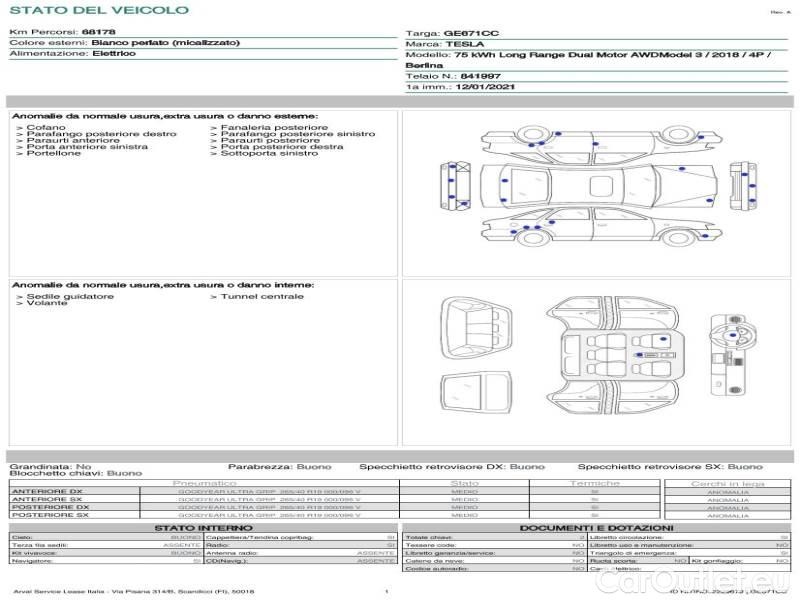The height and width of the screenshot is (600, 800).
Task: Click the front-view car diagram on the left
Action: point(450,186)
